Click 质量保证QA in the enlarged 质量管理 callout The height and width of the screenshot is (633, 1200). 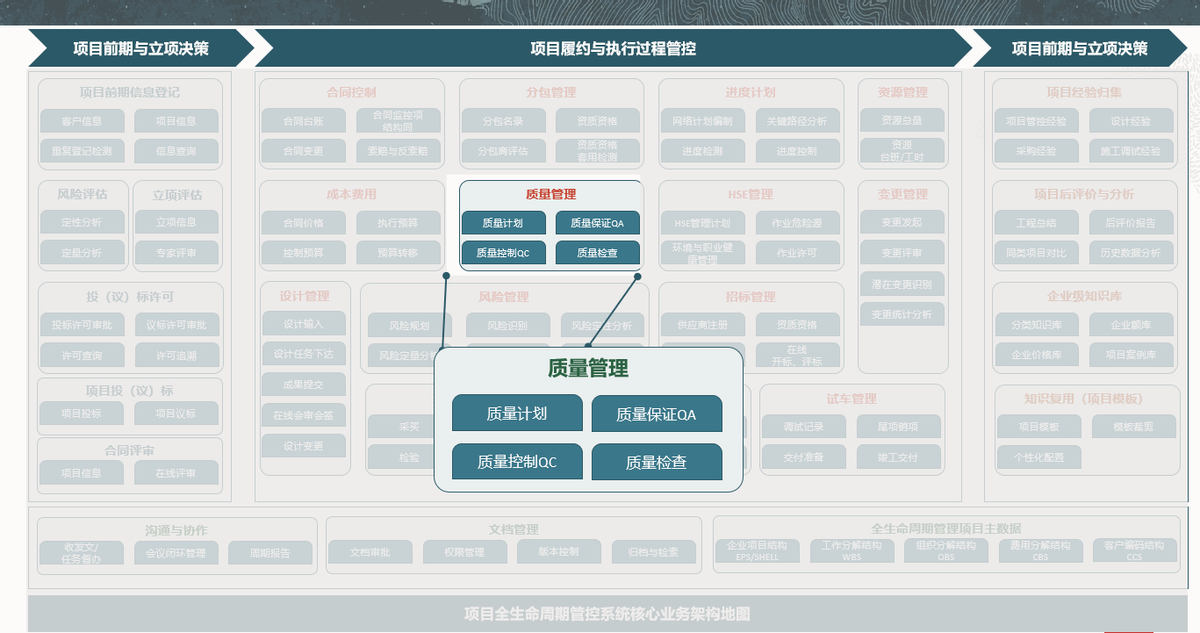[x=656, y=414]
